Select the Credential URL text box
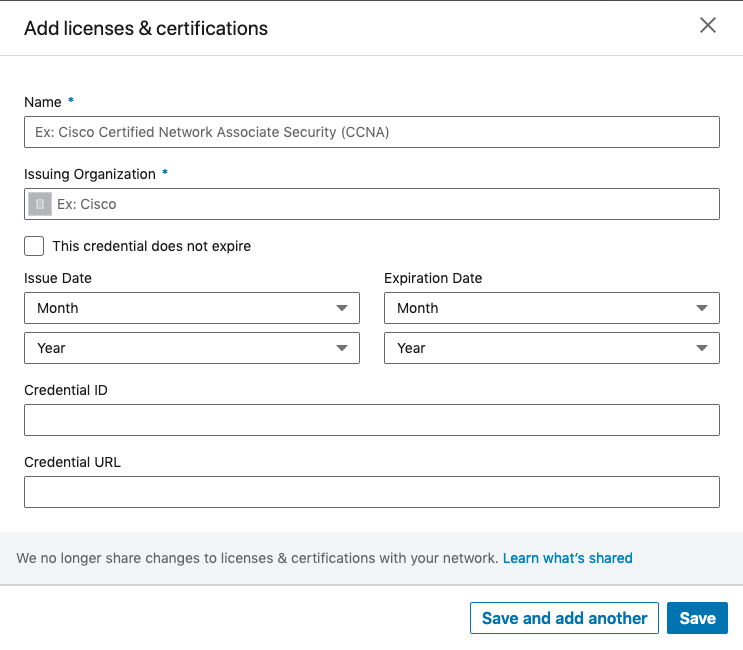This screenshot has height=650, width=743. click(x=371, y=492)
